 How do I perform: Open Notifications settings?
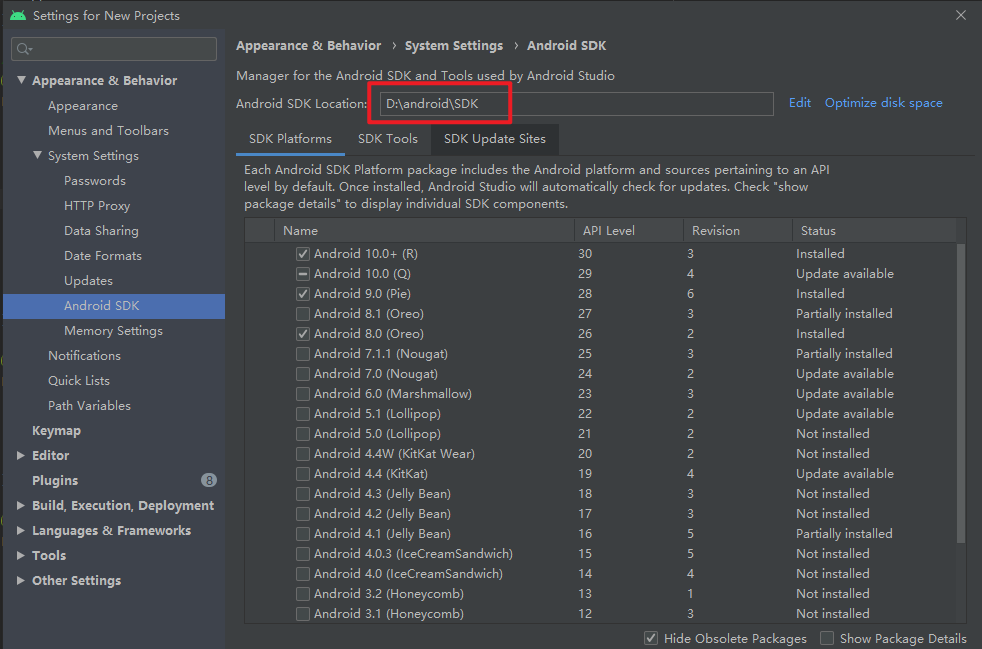[x=85, y=356]
